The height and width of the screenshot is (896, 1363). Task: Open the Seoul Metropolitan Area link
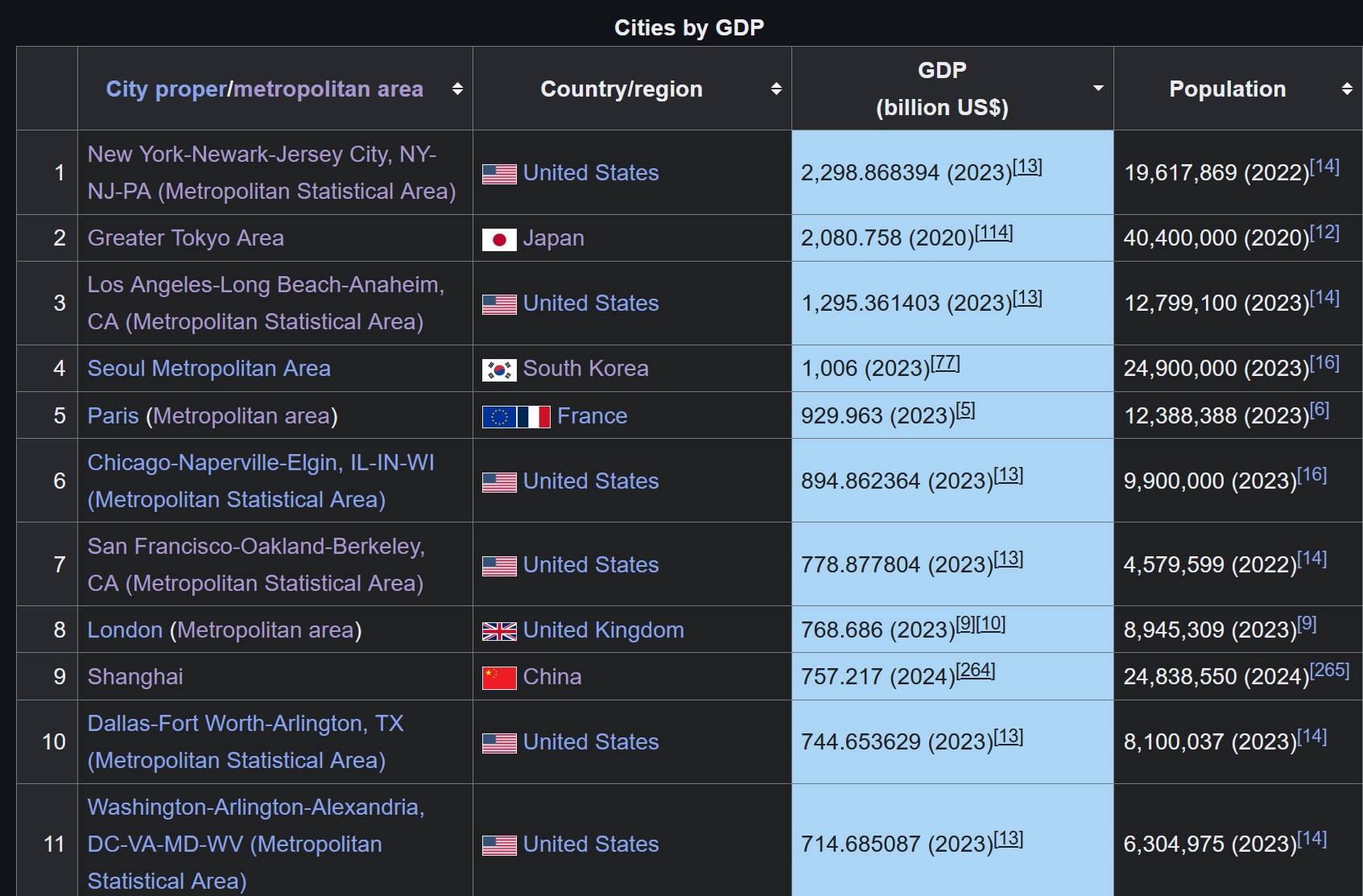tap(209, 369)
